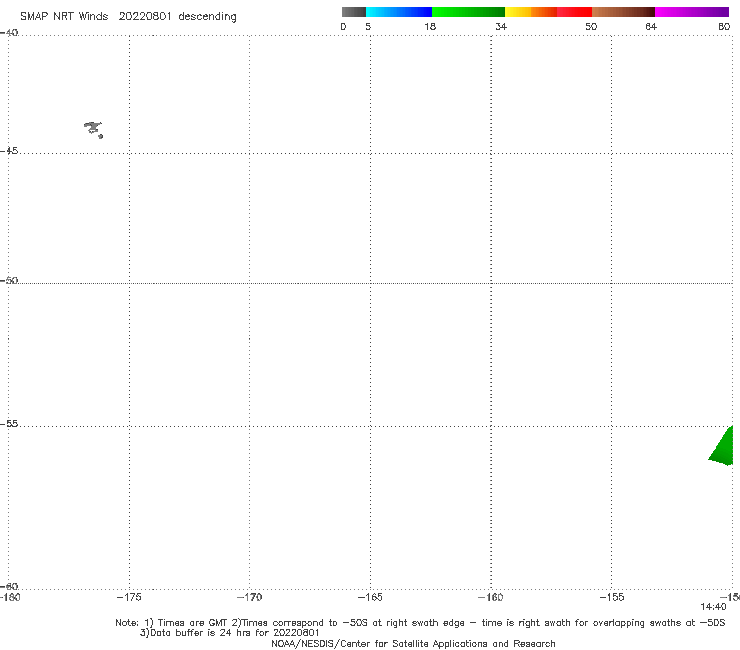Select the magenta 64-80 color bar segment

[692, 12]
